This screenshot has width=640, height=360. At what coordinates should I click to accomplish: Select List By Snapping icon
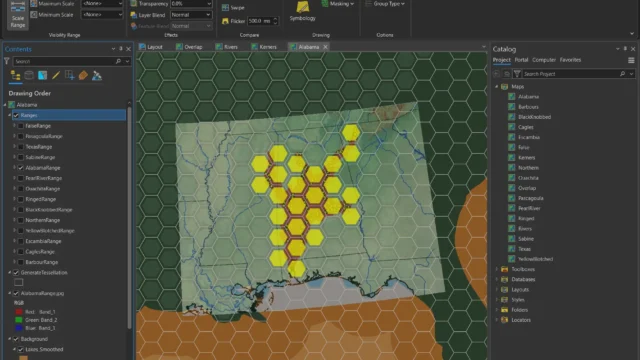(69, 76)
